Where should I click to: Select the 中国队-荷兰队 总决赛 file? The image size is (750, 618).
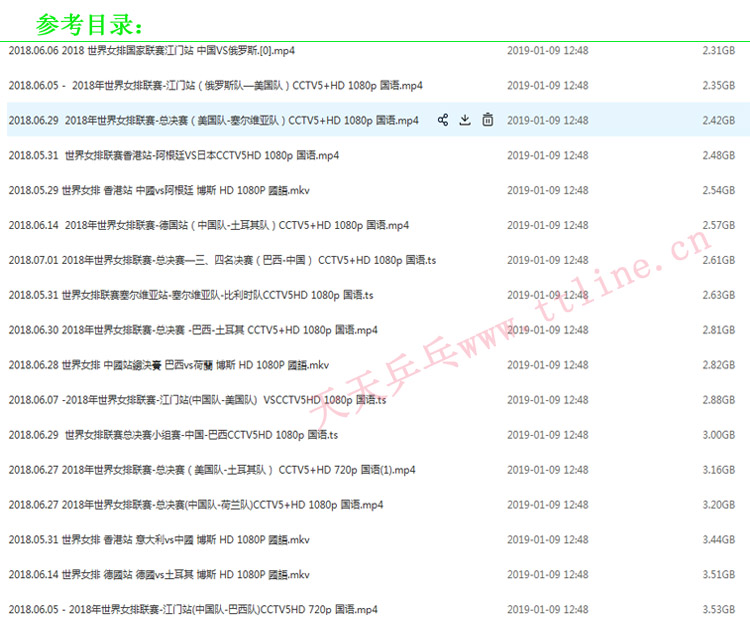coord(196,505)
